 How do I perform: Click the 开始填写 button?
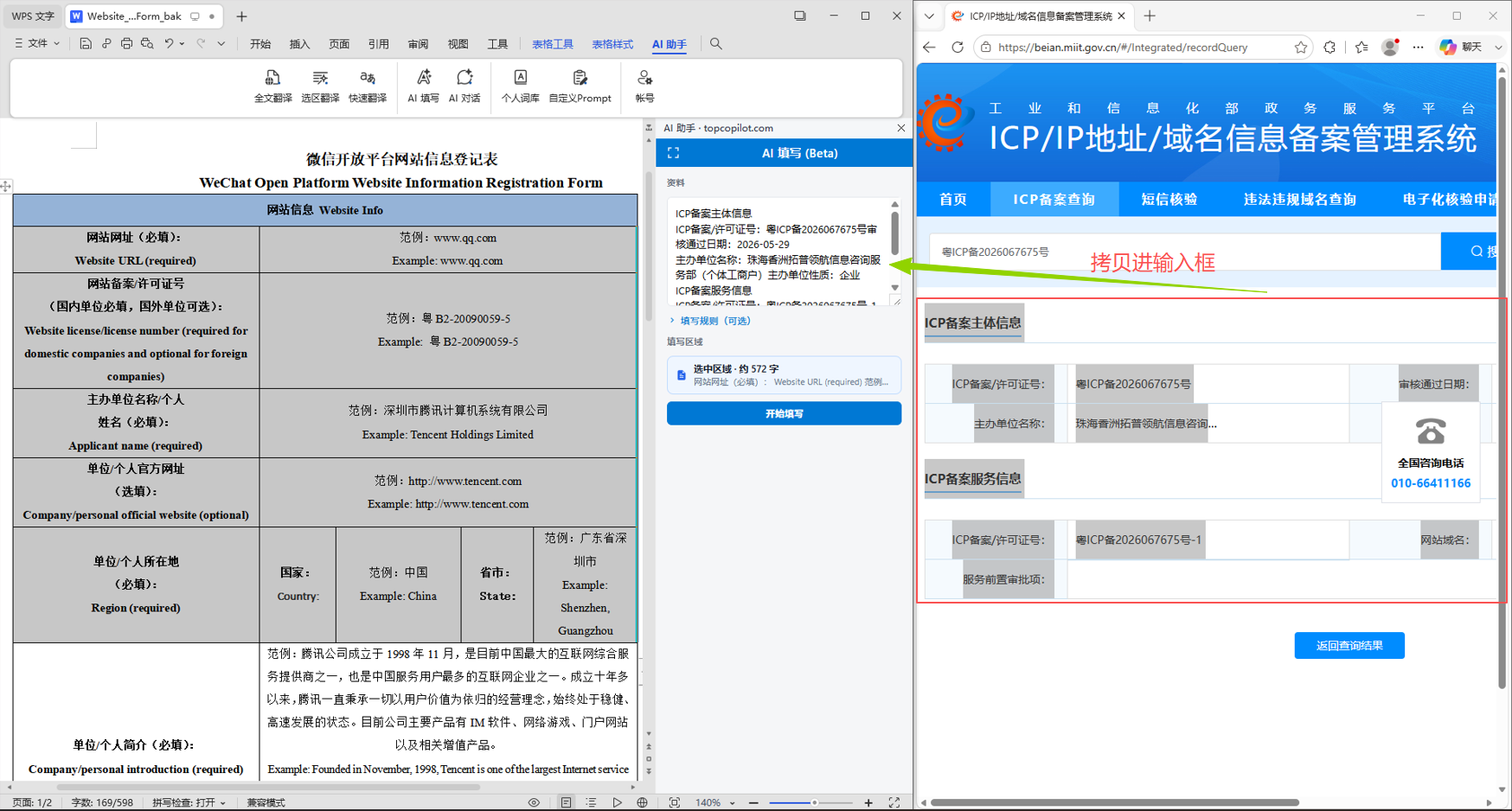point(784,413)
